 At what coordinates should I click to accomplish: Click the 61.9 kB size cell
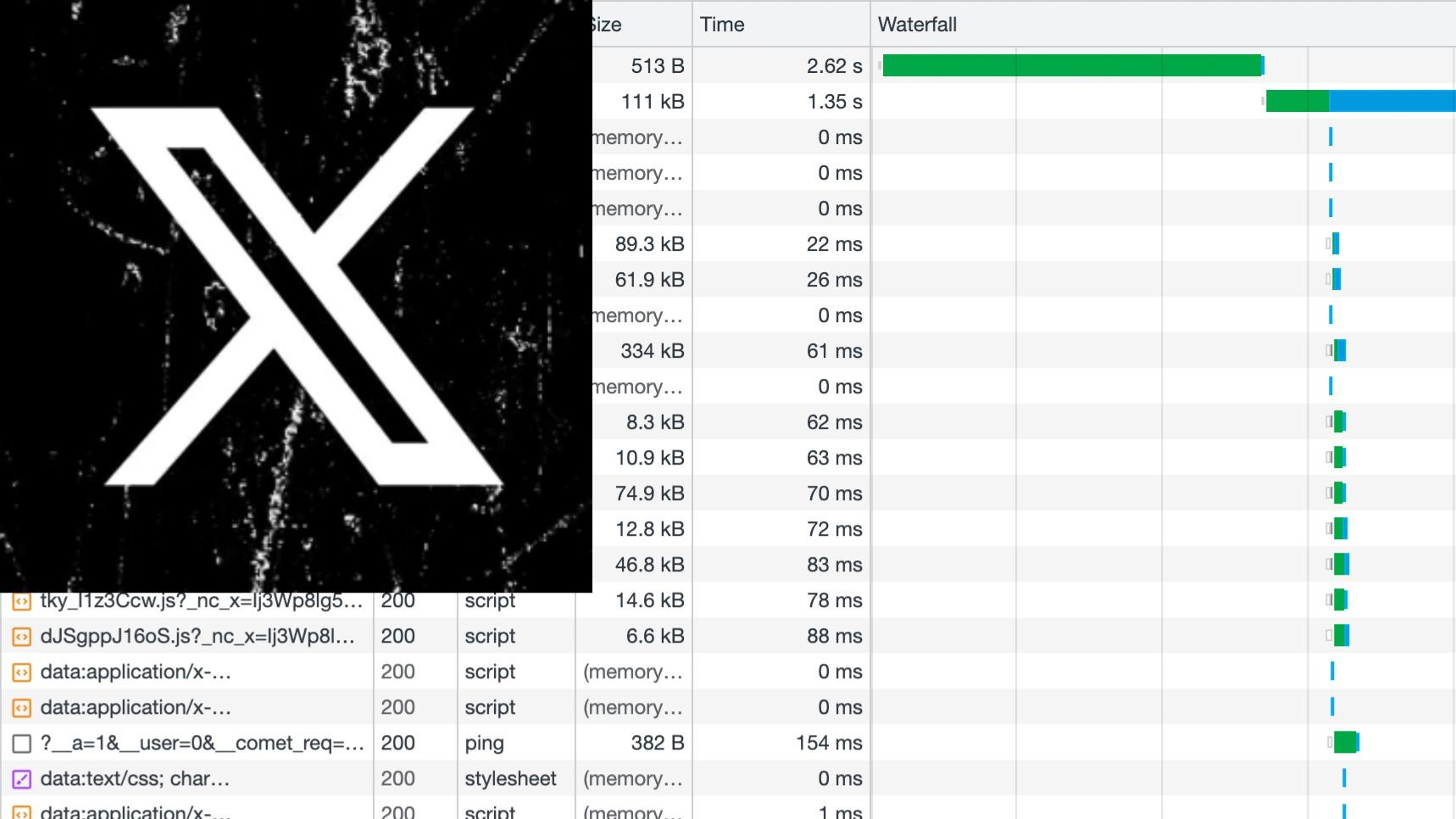point(649,280)
